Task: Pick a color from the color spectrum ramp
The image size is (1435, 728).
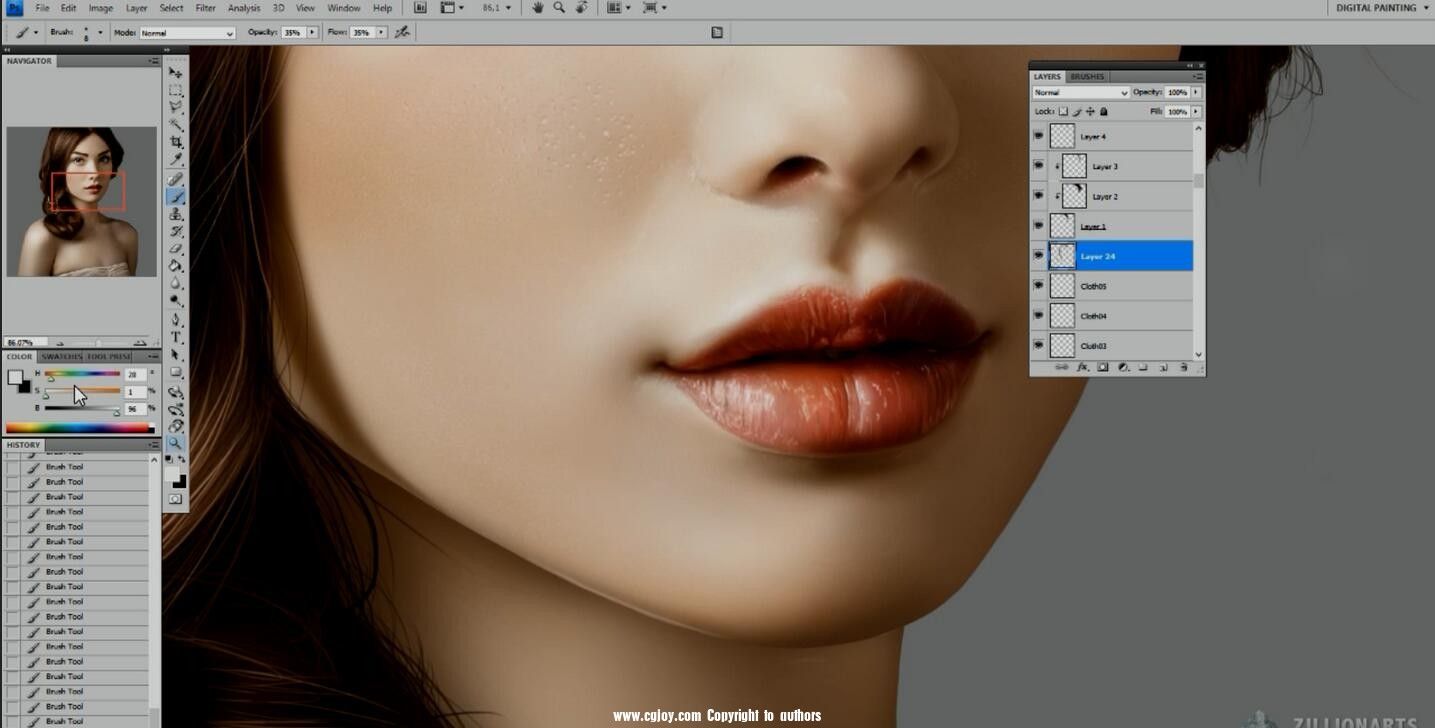Action: click(79, 429)
